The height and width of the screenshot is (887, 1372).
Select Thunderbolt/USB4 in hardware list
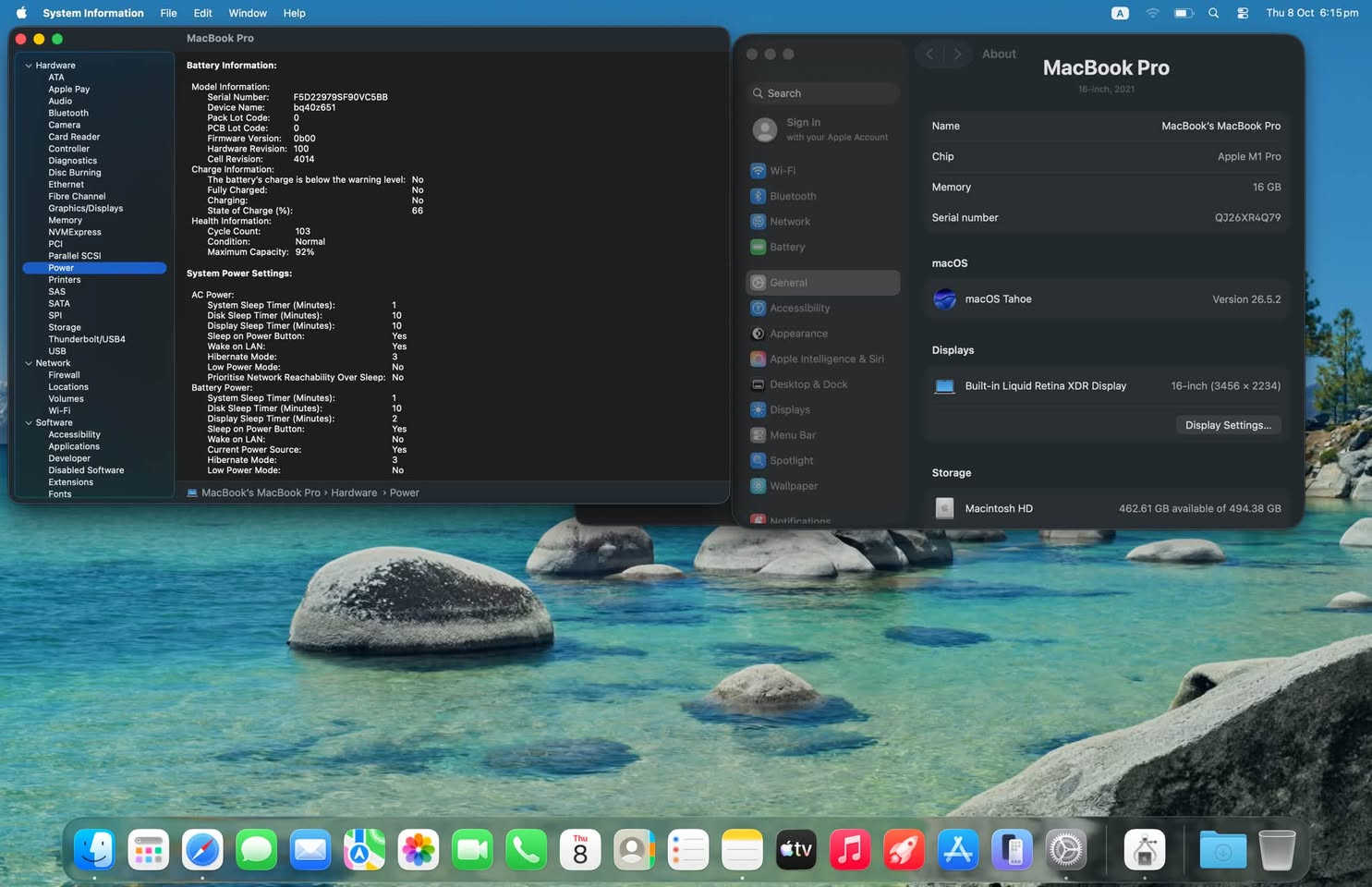pyautogui.click(x=87, y=339)
